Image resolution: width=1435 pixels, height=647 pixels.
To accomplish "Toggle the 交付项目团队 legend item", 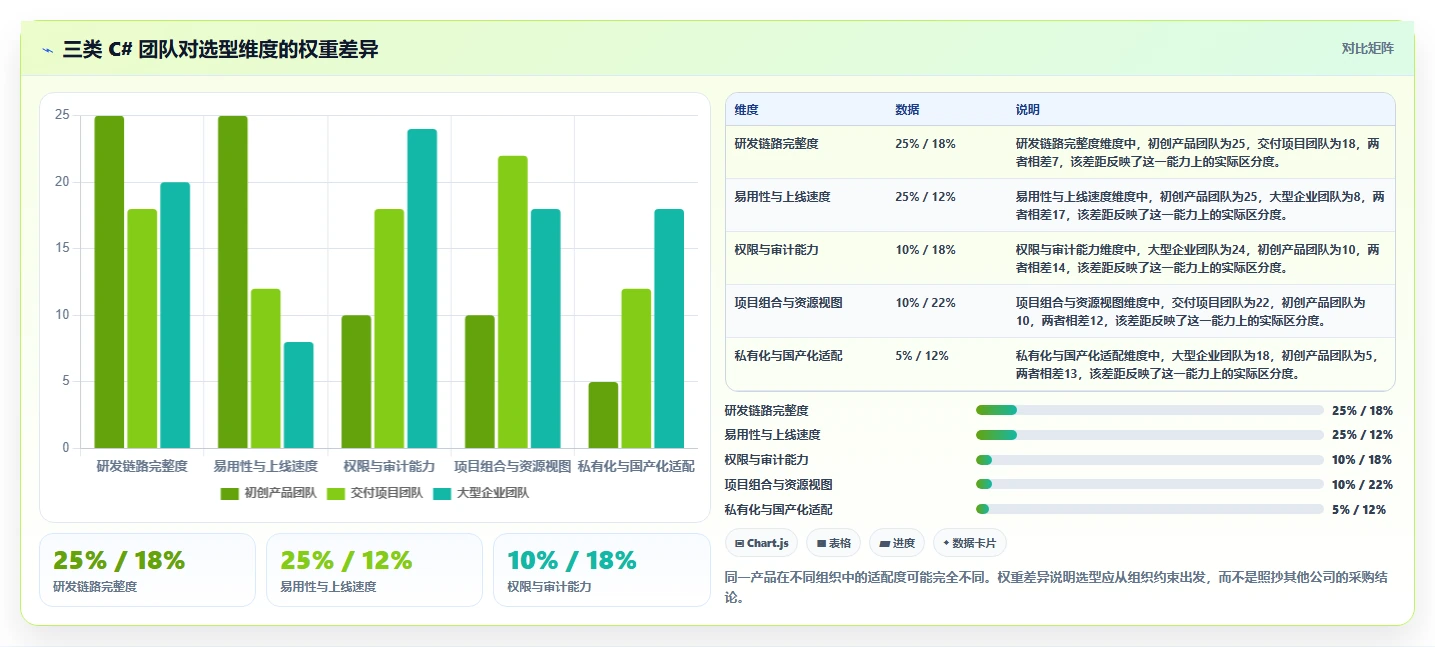I will (374, 493).
